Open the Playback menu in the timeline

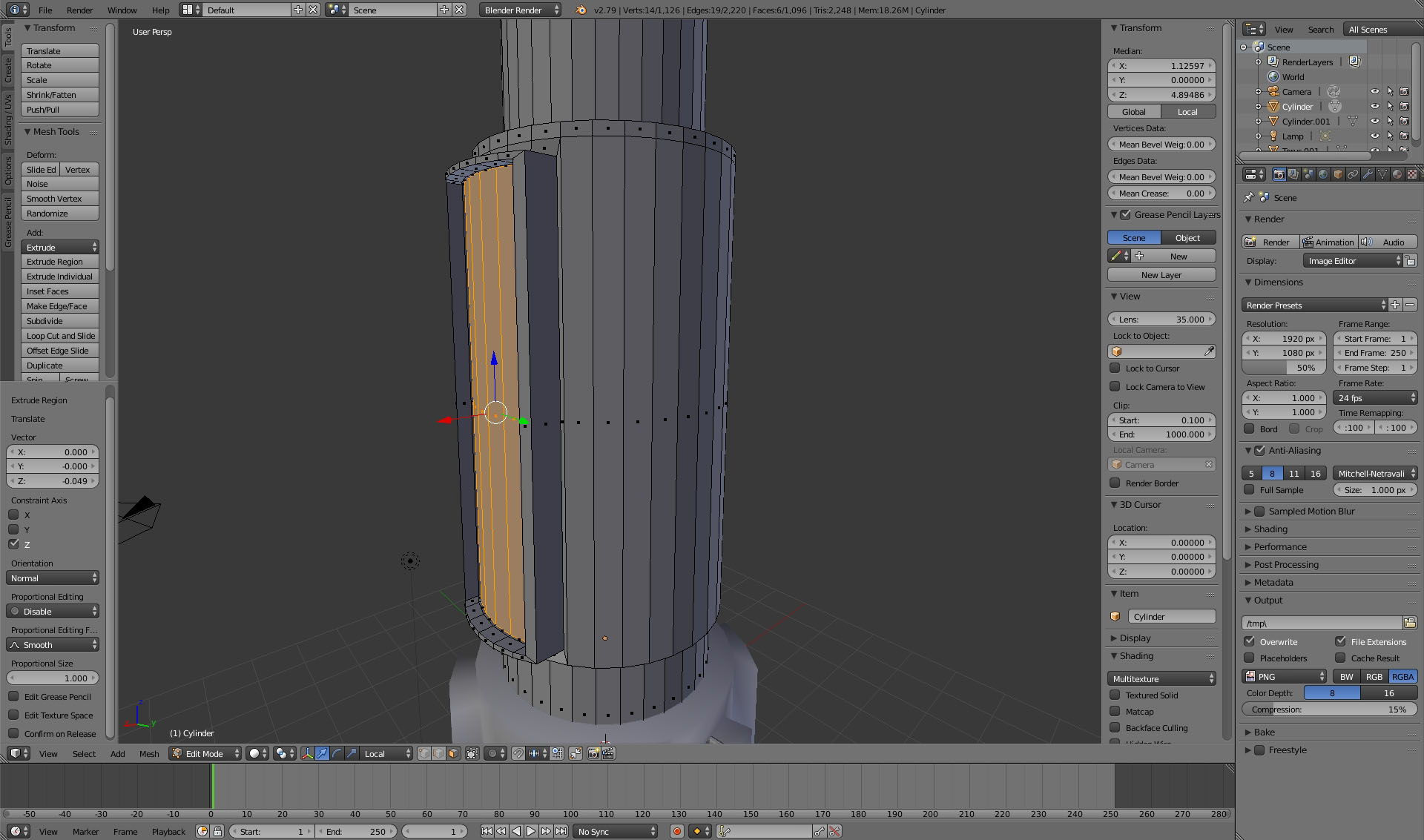168,831
